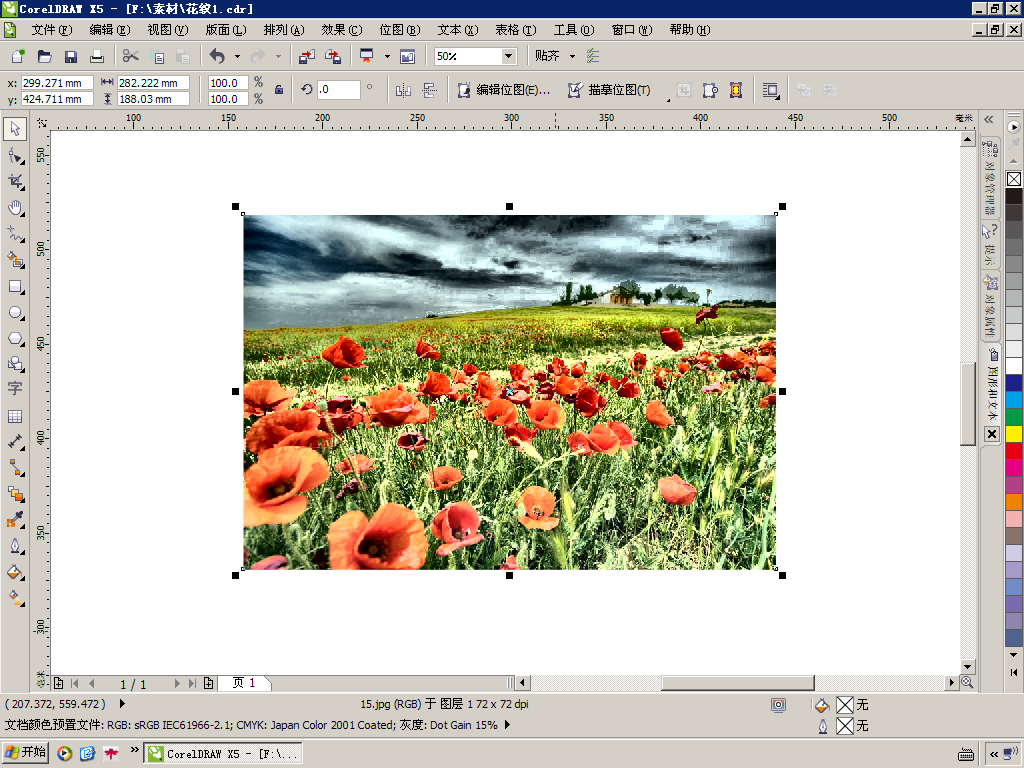
Task: Select the Interactive fill tool
Action: click(15, 598)
